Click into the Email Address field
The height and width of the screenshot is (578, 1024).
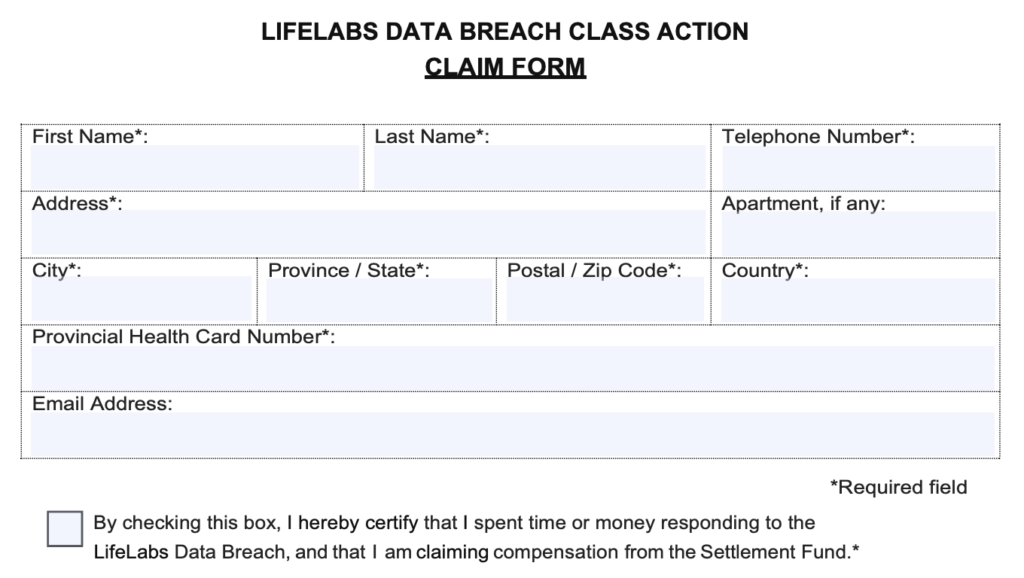click(x=513, y=434)
